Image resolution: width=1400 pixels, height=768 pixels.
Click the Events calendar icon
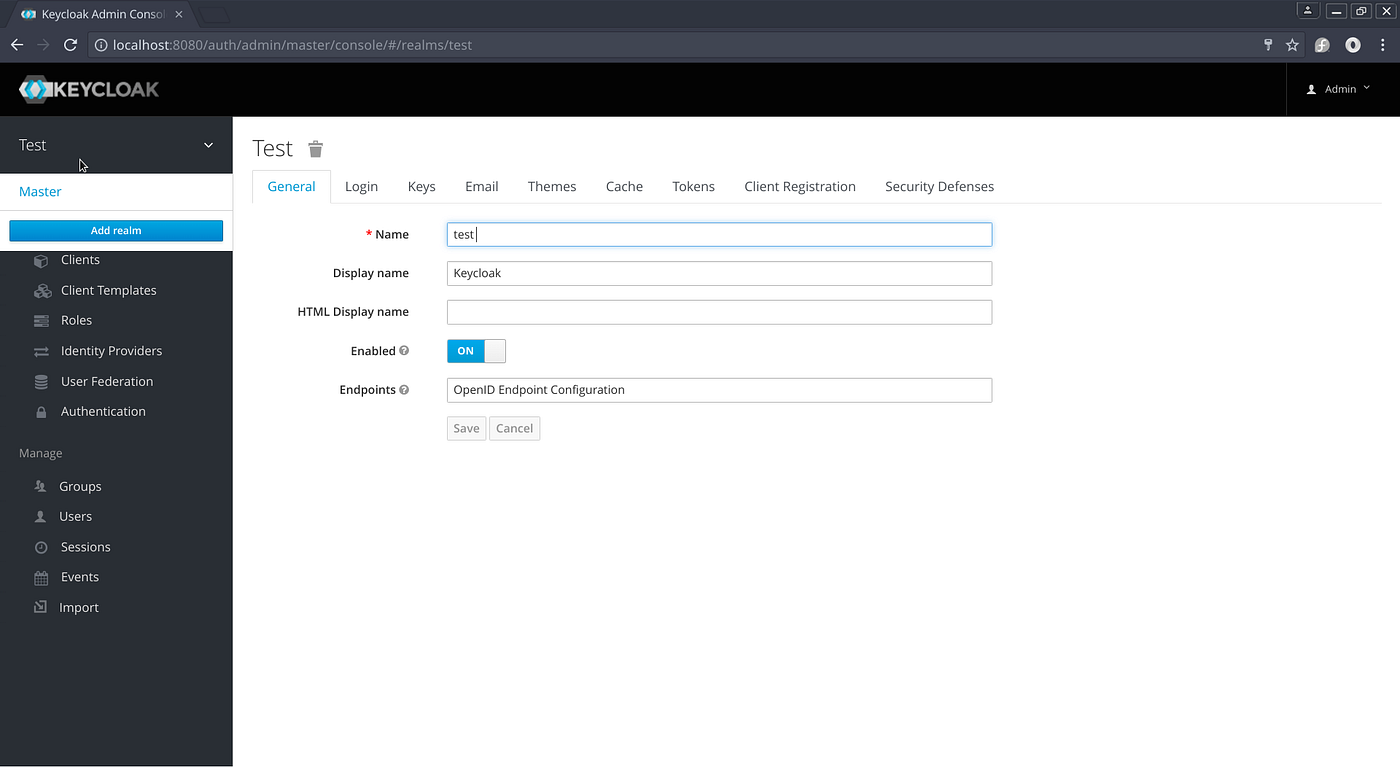click(x=40, y=577)
